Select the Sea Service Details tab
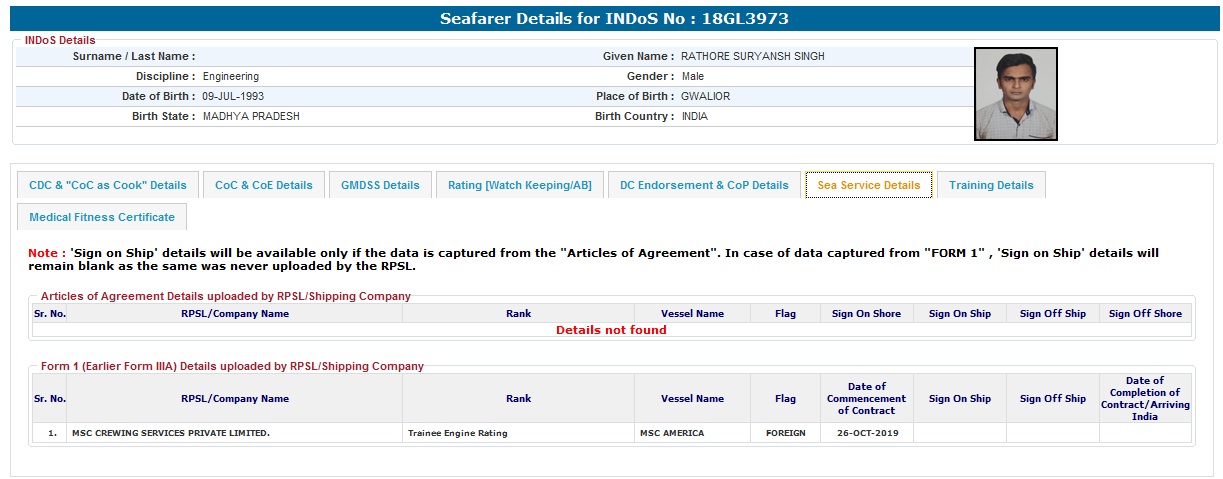This screenshot has width=1223, height=479. 868,185
